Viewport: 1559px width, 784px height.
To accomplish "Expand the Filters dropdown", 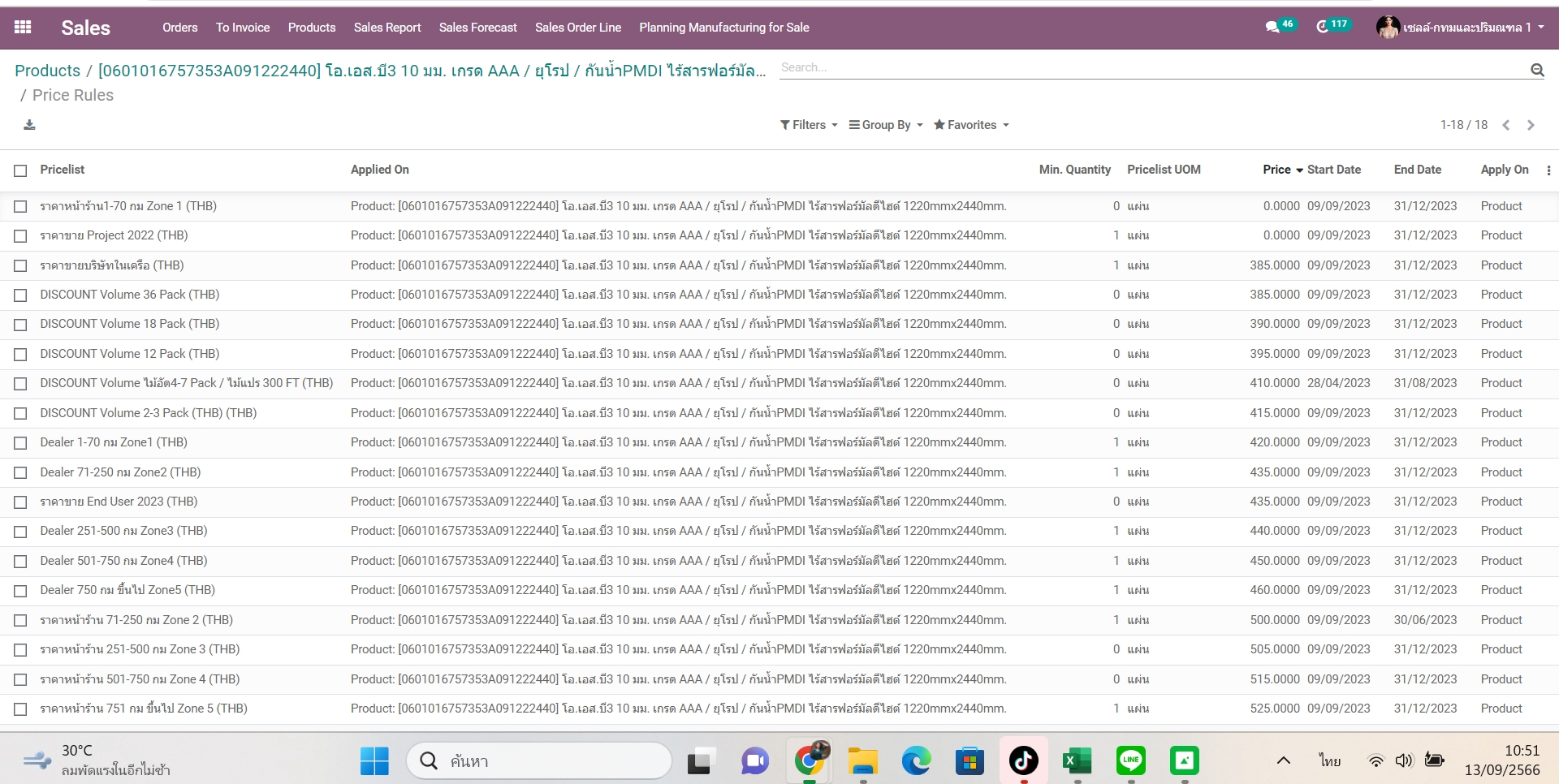I will (808, 125).
